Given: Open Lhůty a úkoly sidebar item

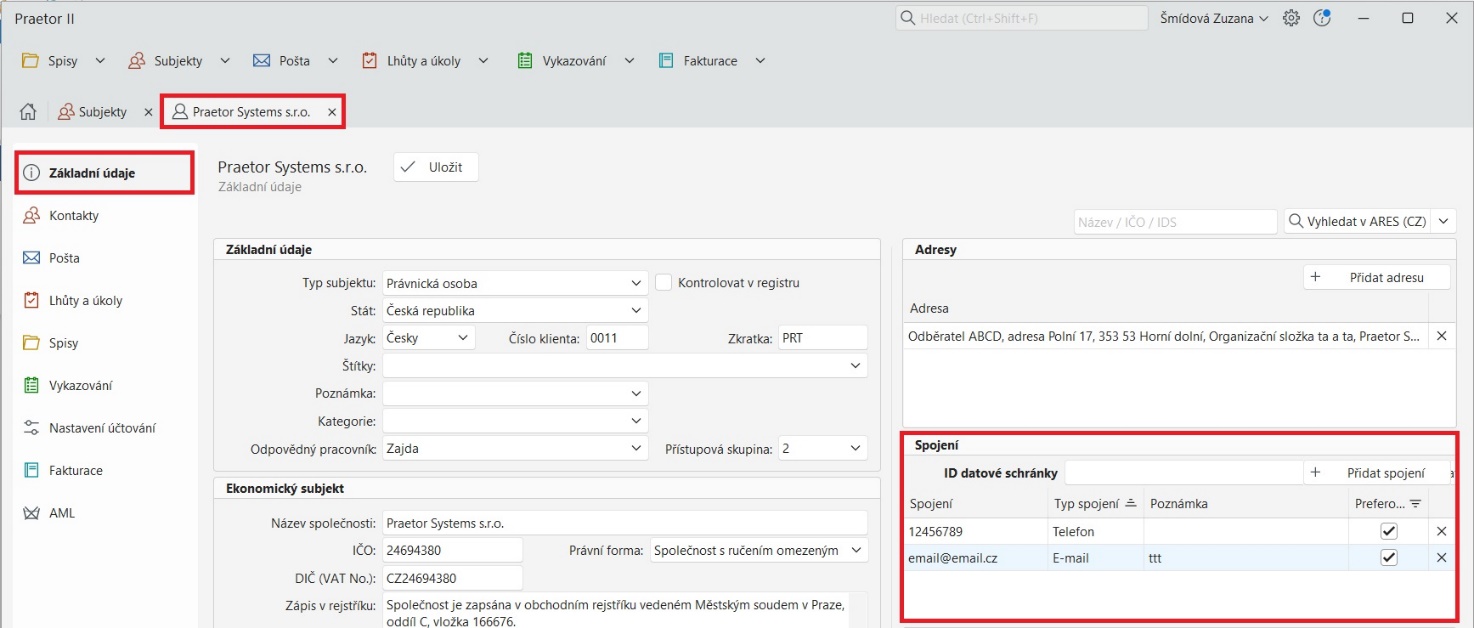Looking at the screenshot, I should click(x=85, y=300).
